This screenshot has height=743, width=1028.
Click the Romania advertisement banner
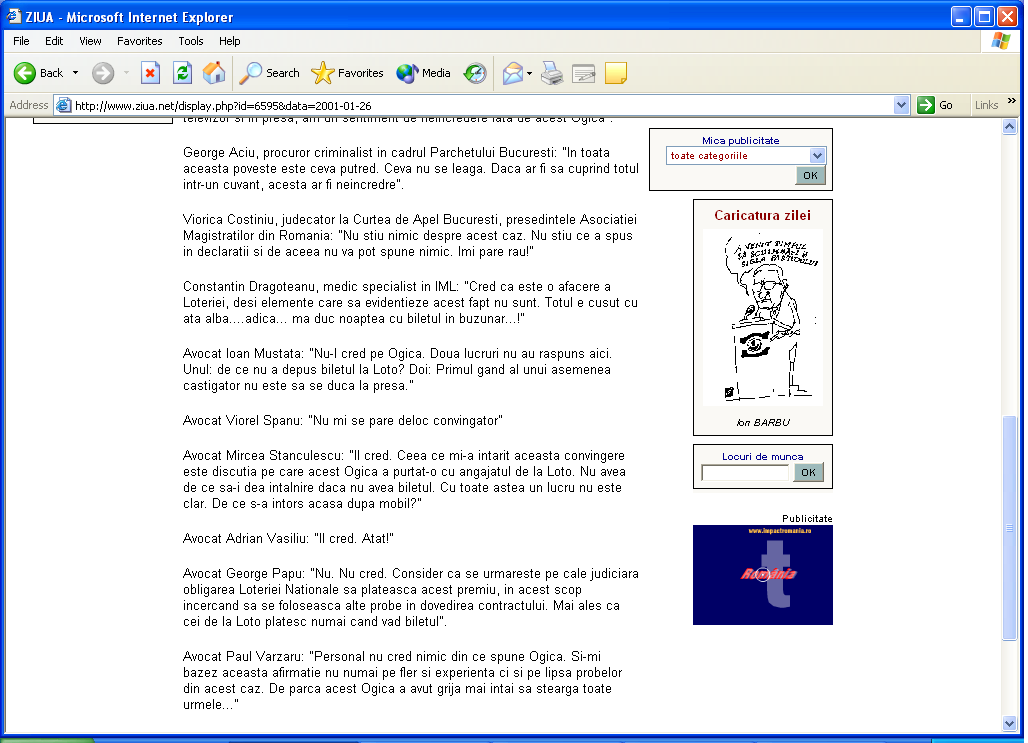pyautogui.click(x=762, y=575)
